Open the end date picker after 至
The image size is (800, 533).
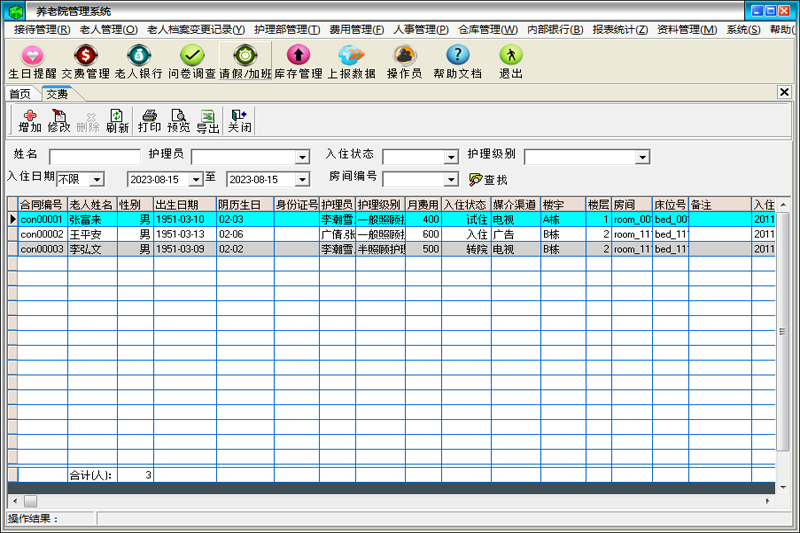[x=303, y=180]
